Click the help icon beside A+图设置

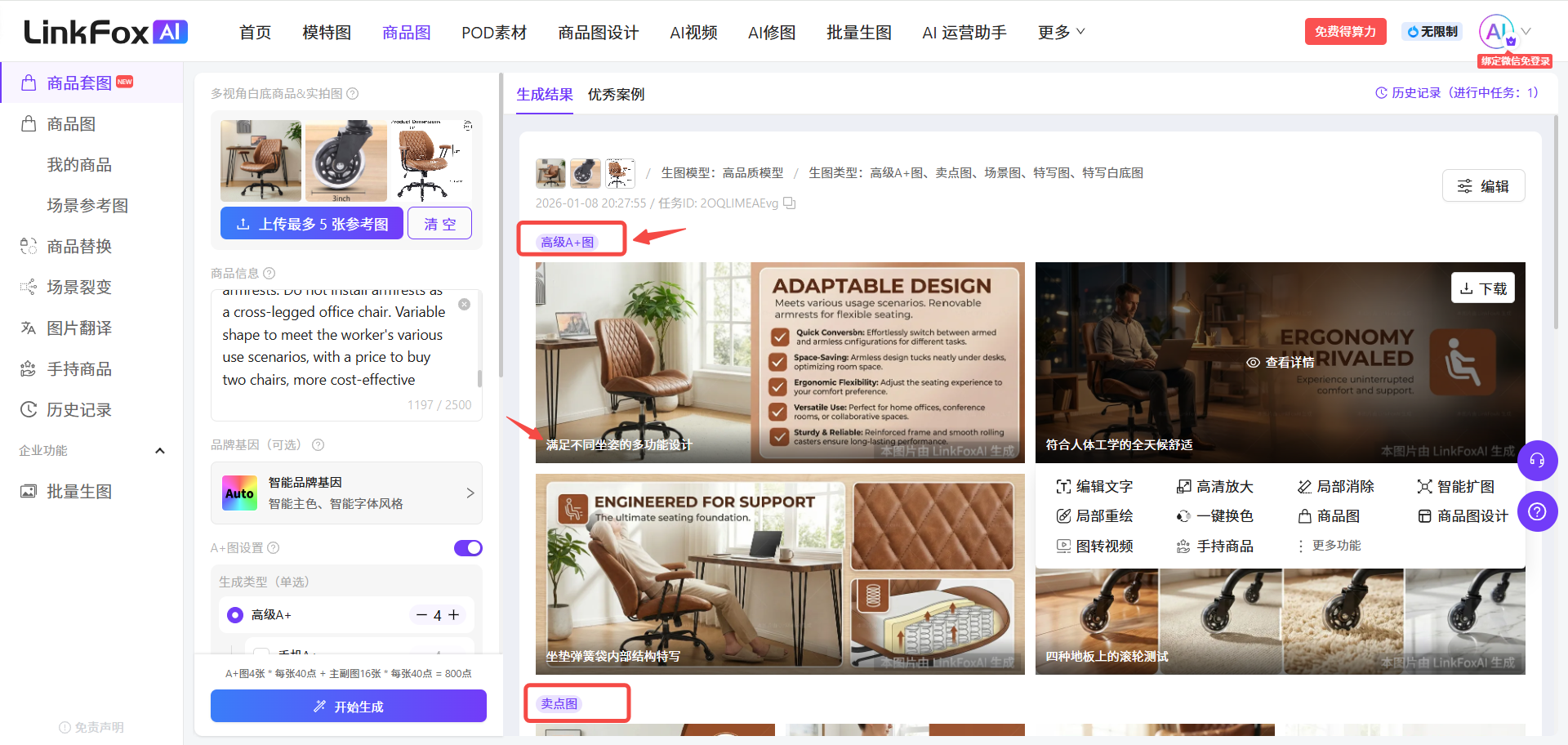(274, 547)
